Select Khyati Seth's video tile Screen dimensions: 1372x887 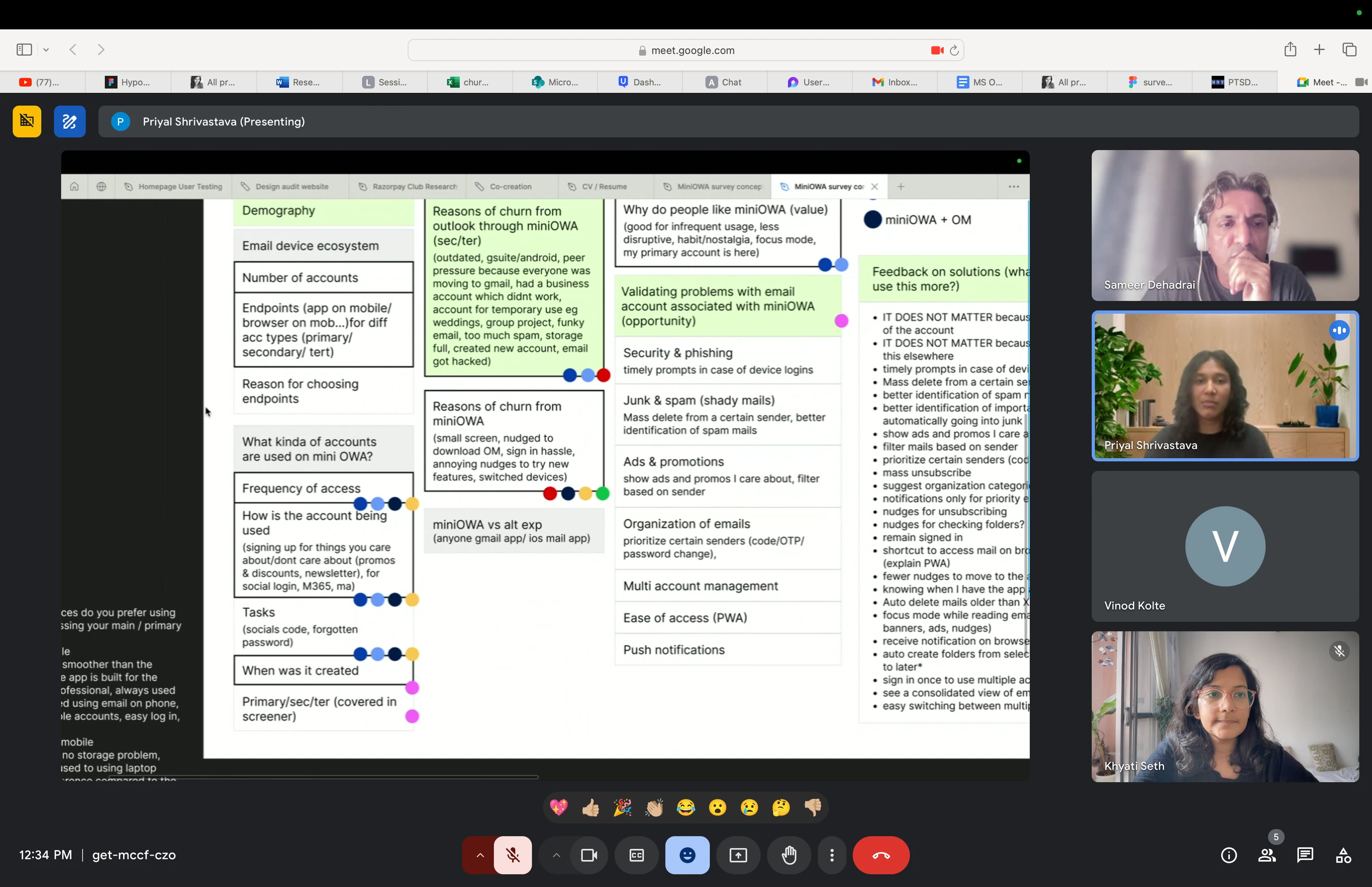(x=1225, y=707)
